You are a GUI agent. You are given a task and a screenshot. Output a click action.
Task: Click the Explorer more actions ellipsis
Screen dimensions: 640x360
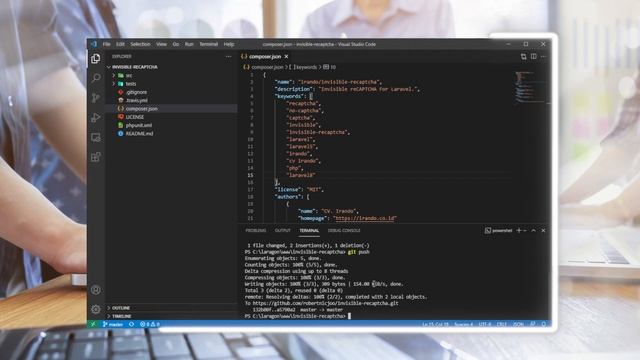coord(229,56)
